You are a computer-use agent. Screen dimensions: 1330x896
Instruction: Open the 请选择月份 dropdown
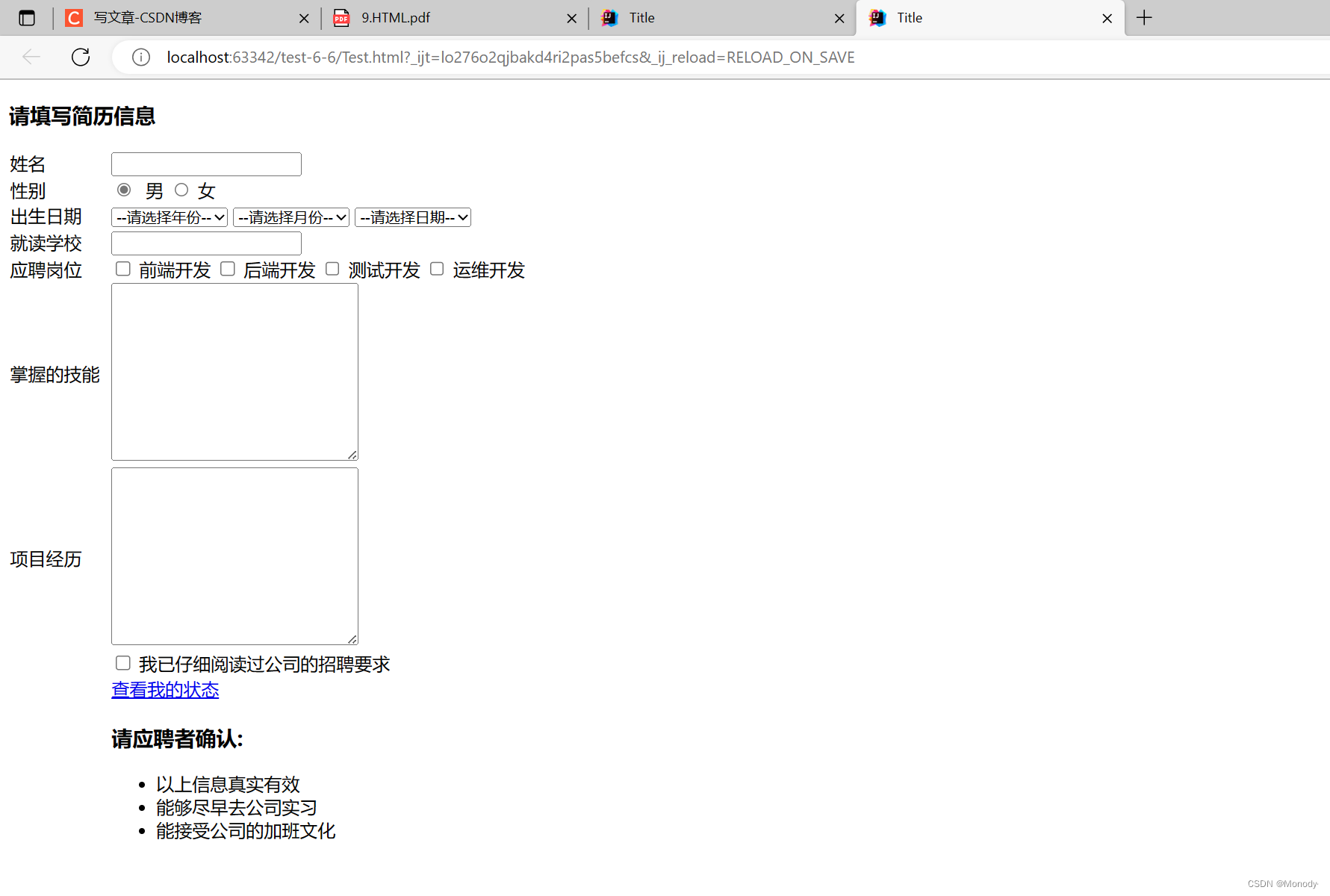[291, 217]
